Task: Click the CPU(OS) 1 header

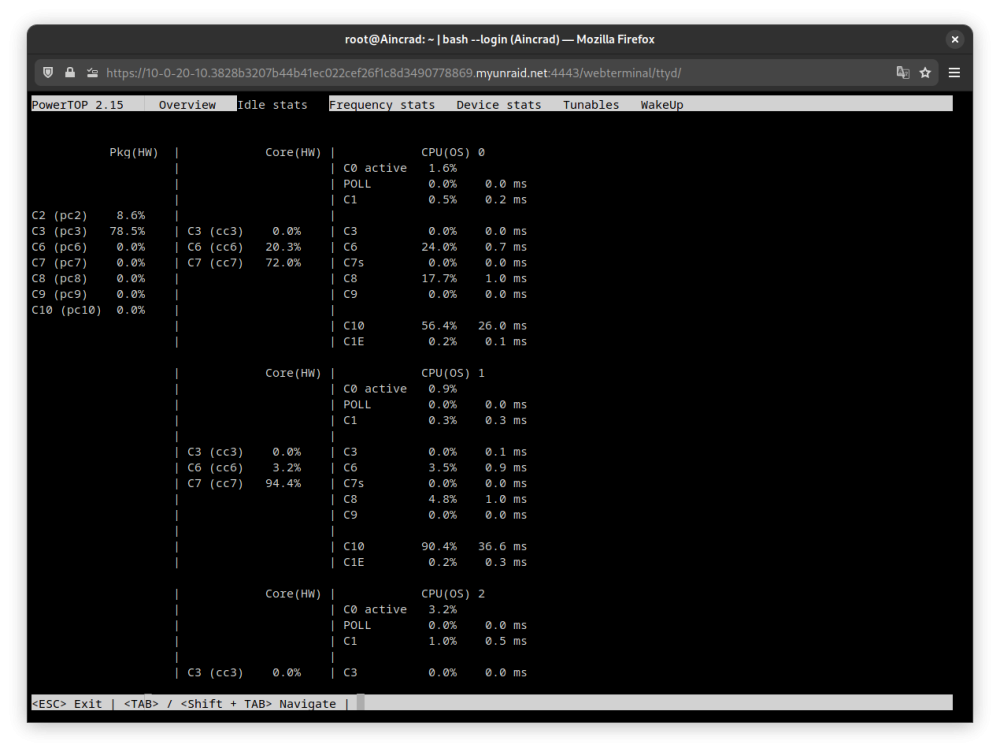Action: (x=453, y=373)
